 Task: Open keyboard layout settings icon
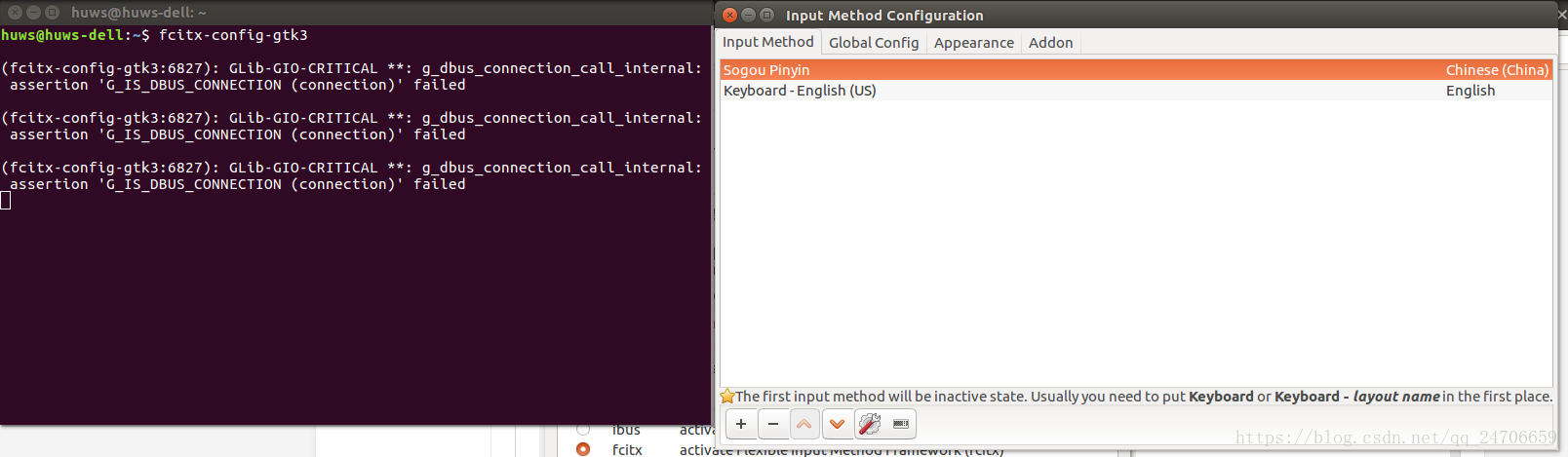901,424
